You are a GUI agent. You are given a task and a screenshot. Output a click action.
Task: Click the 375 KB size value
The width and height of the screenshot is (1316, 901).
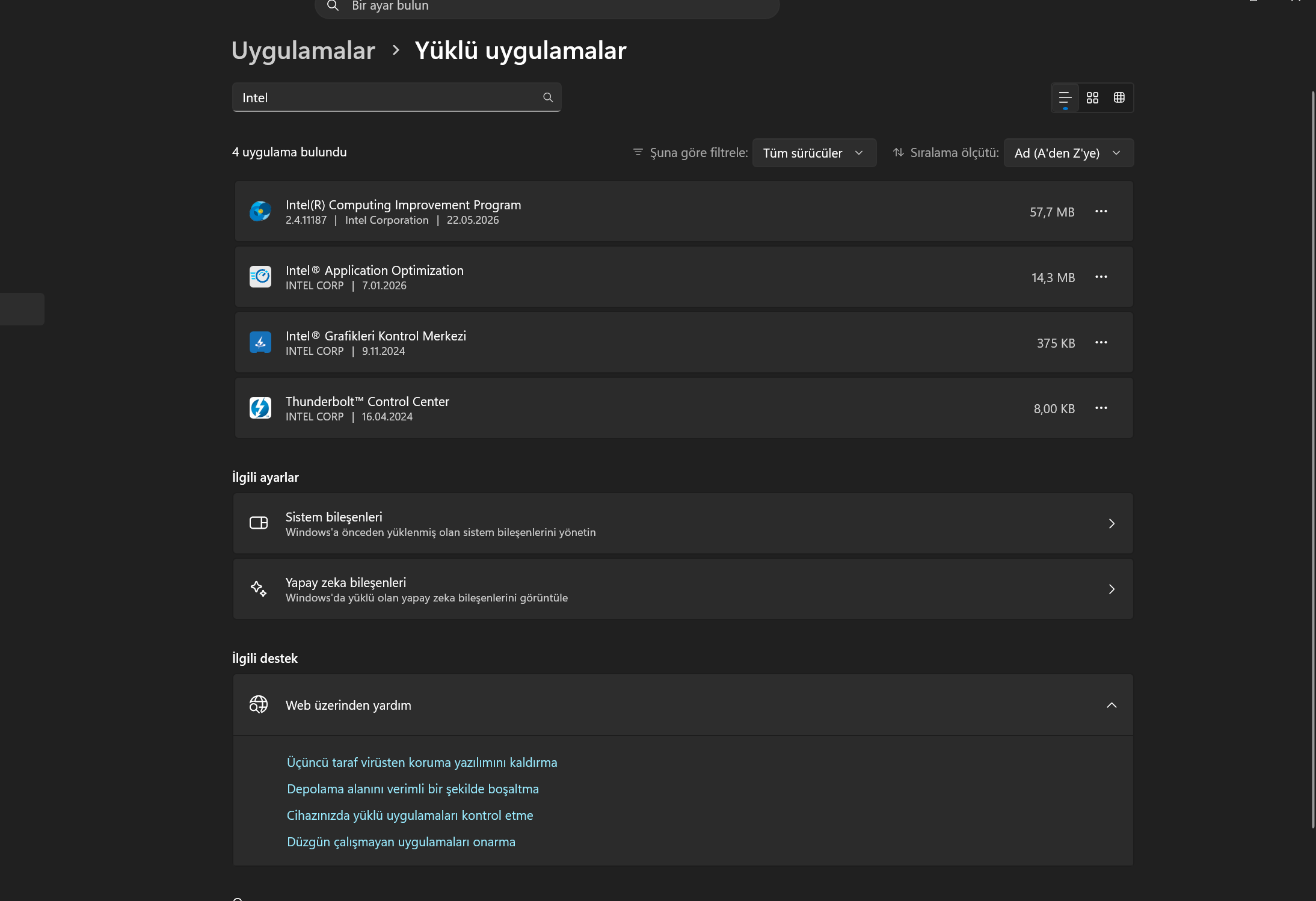1056,343
